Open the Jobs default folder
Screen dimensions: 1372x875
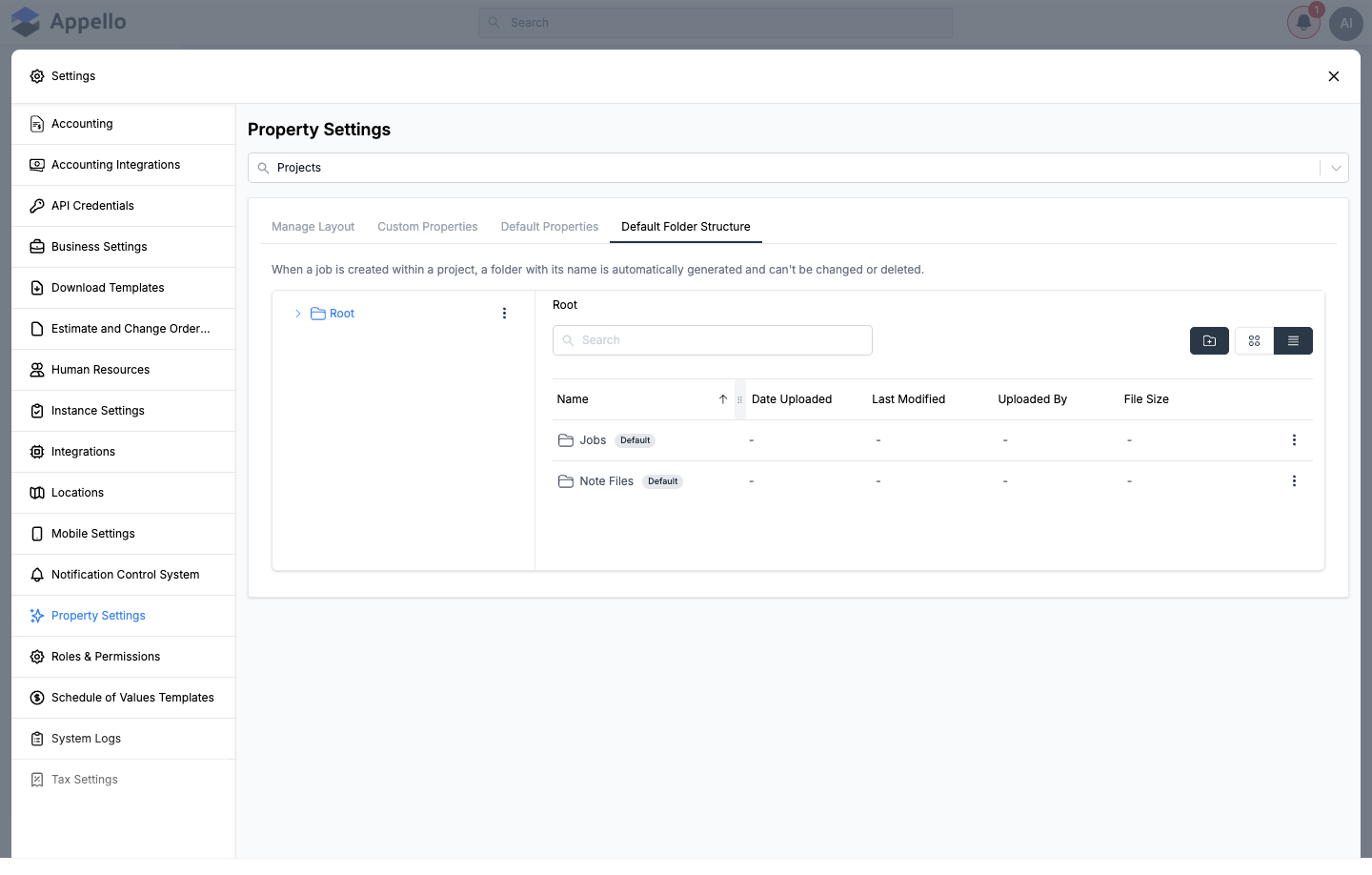(x=593, y=440)
